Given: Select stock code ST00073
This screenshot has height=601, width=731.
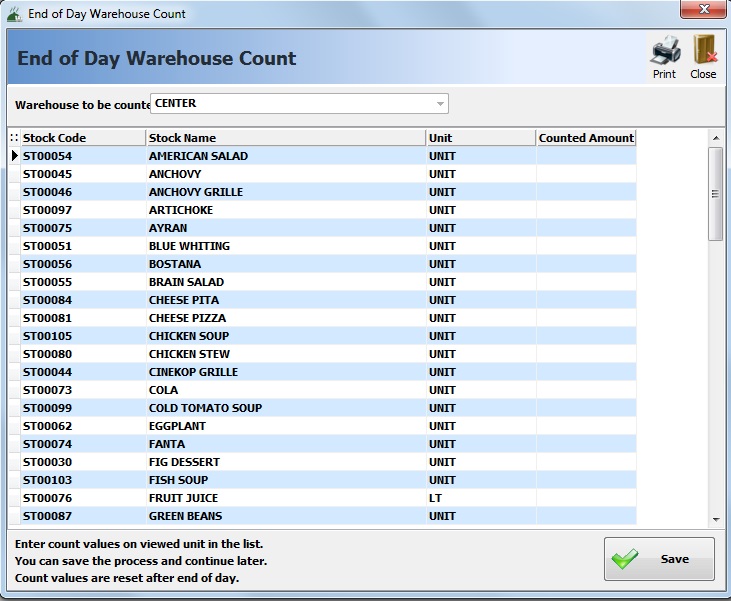Looking at the screenshot, I should tap(48, 390).
